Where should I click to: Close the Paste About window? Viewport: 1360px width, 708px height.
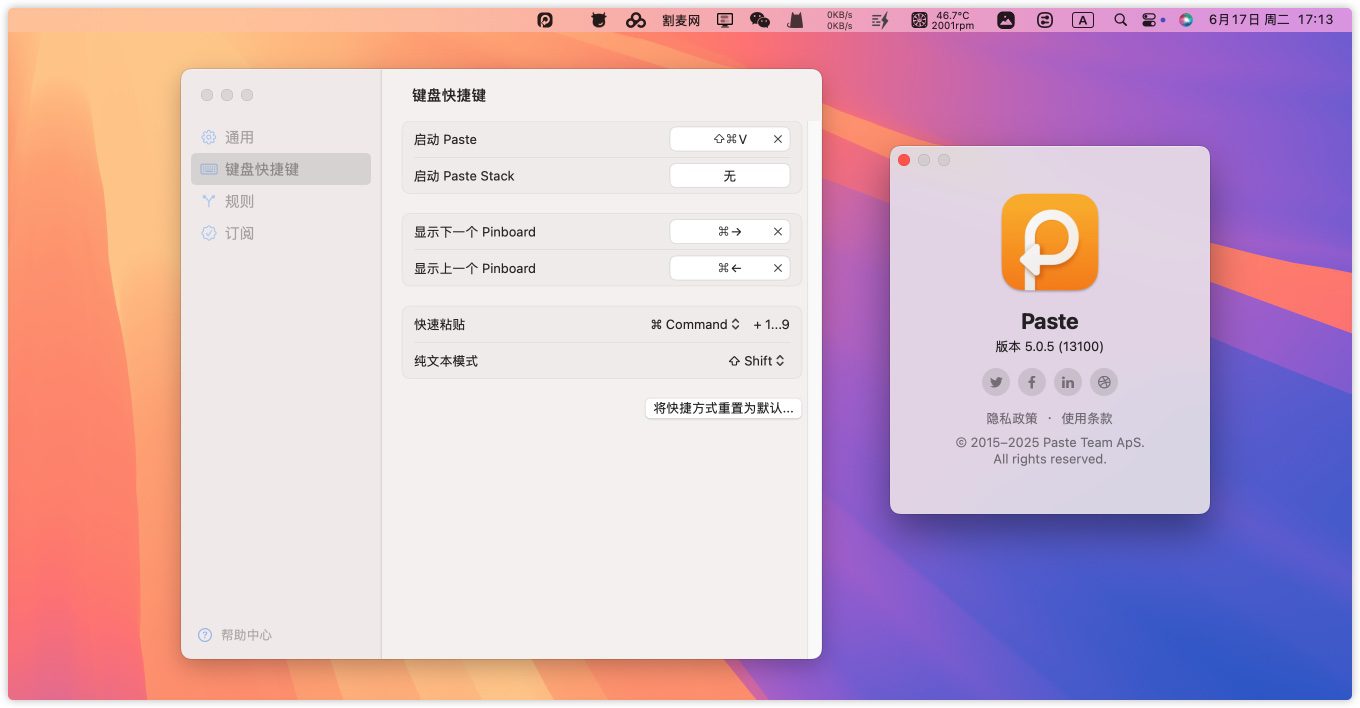click(x=904, y=160)
